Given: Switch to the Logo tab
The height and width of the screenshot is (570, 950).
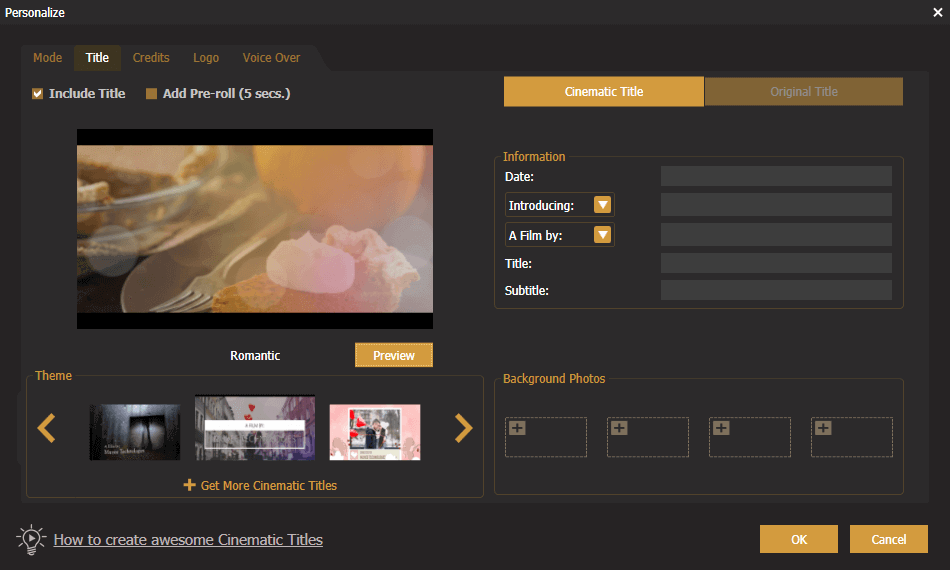Looking at the screenshot, I should coord(206,58).
